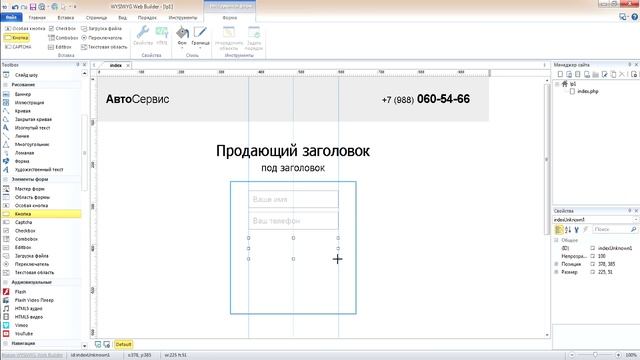Screen dimensions: 640x360
Task: Switch to the Страница ribbon tab
Action: [x=96, y=18]
